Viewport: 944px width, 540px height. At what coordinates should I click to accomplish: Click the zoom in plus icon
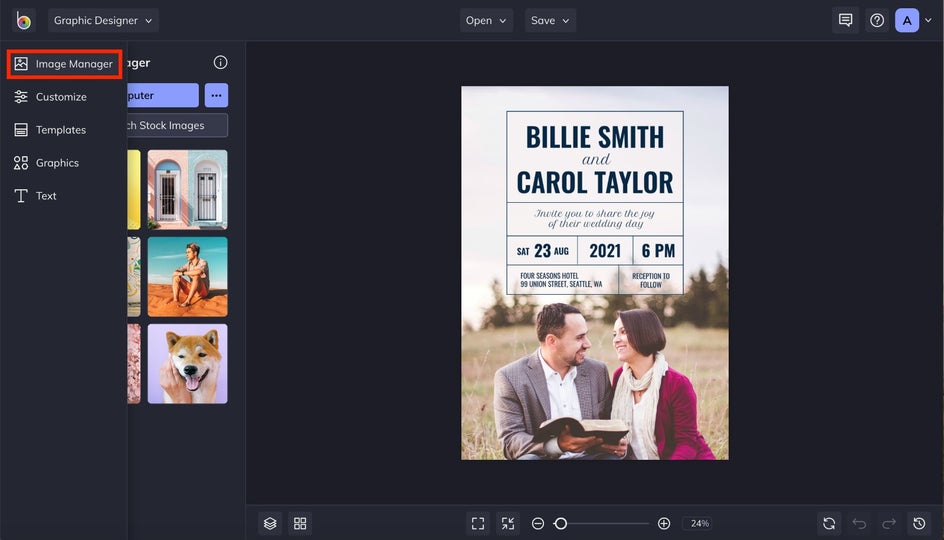(x=664, y=524)
